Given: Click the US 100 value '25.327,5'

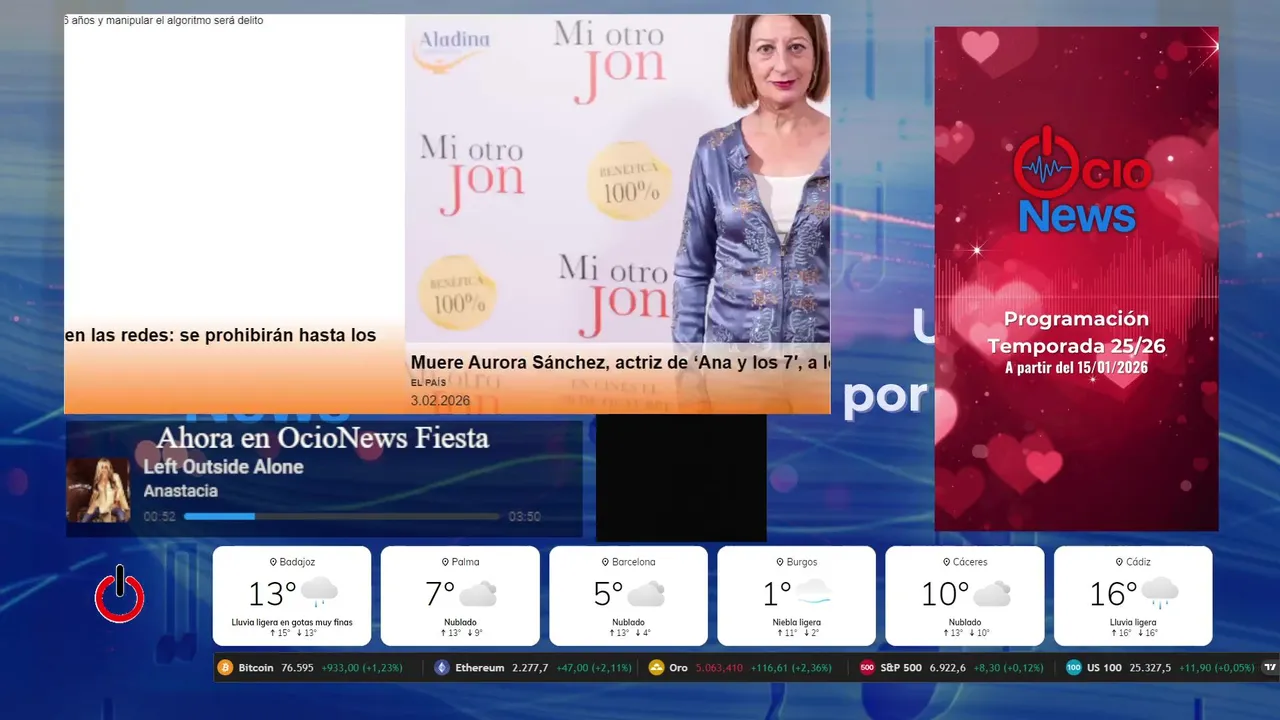Looking at the screenshot, I should (1151, 668).
